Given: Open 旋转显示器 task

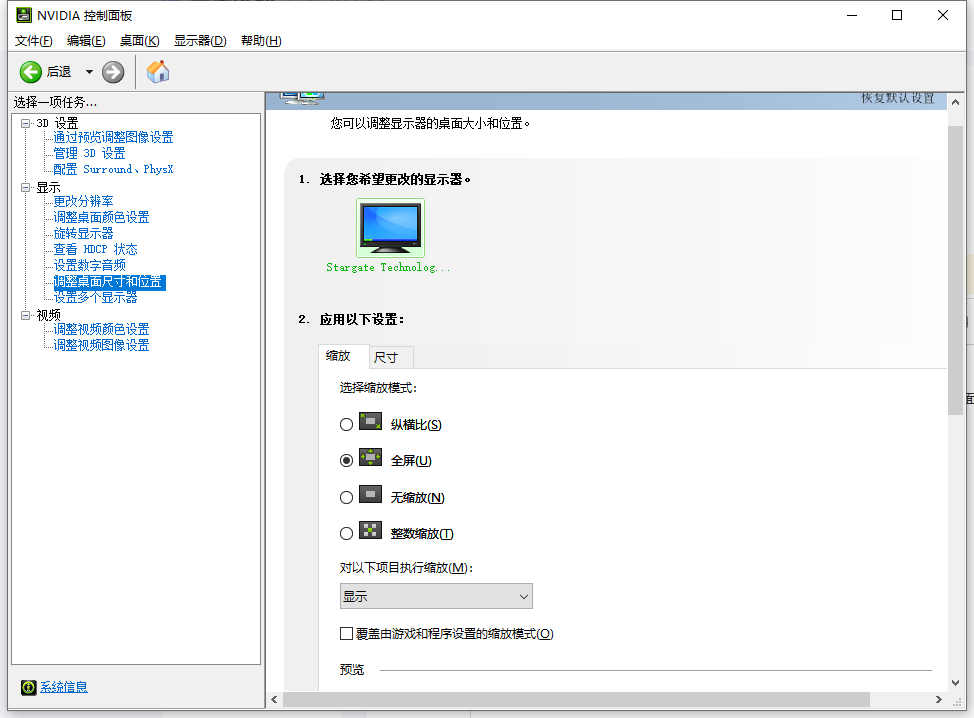Looking at the screenshot, I should [83, 234].
